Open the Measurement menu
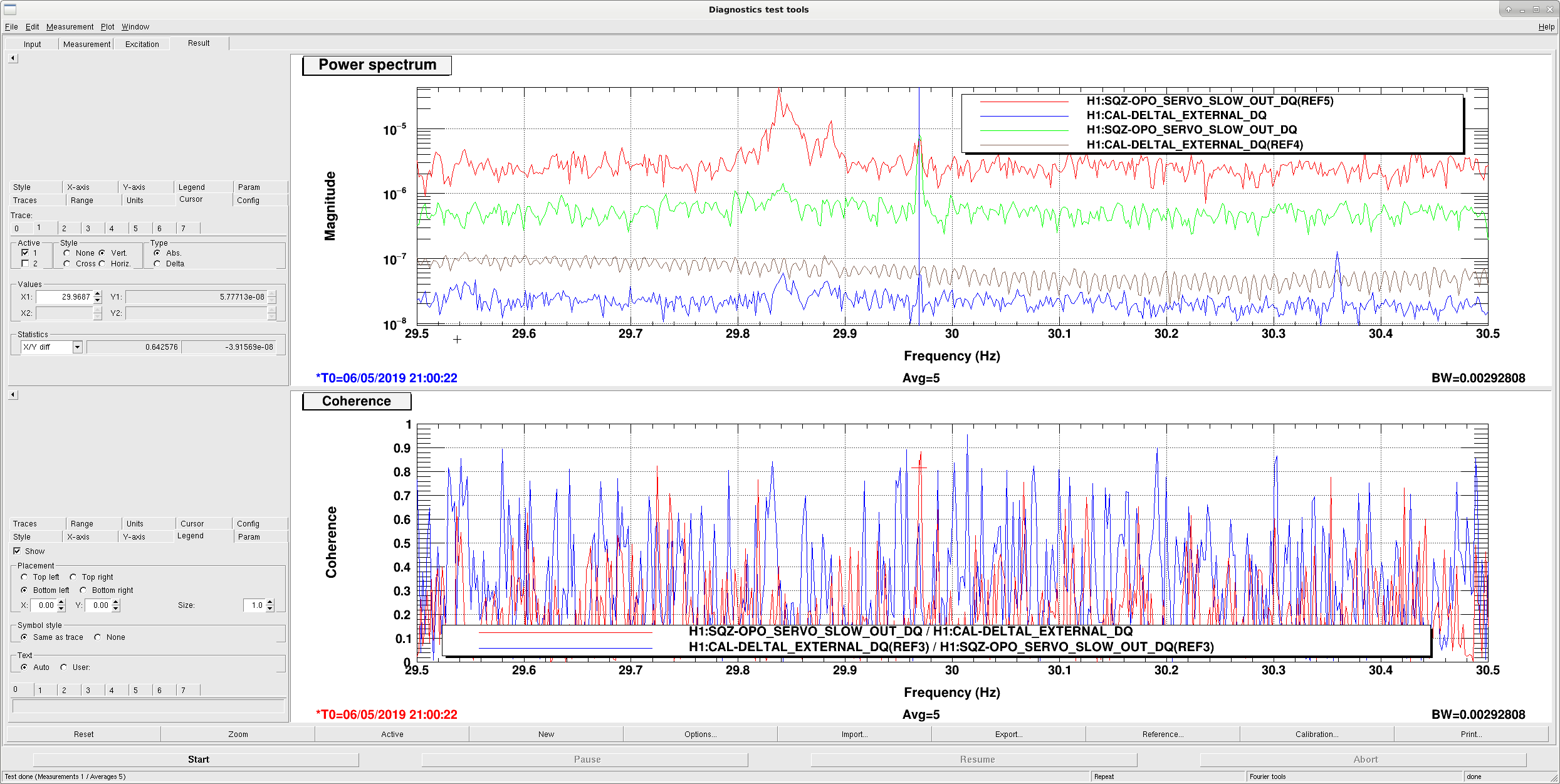This screenshot has width=1560, height=784. pos(70,27)
